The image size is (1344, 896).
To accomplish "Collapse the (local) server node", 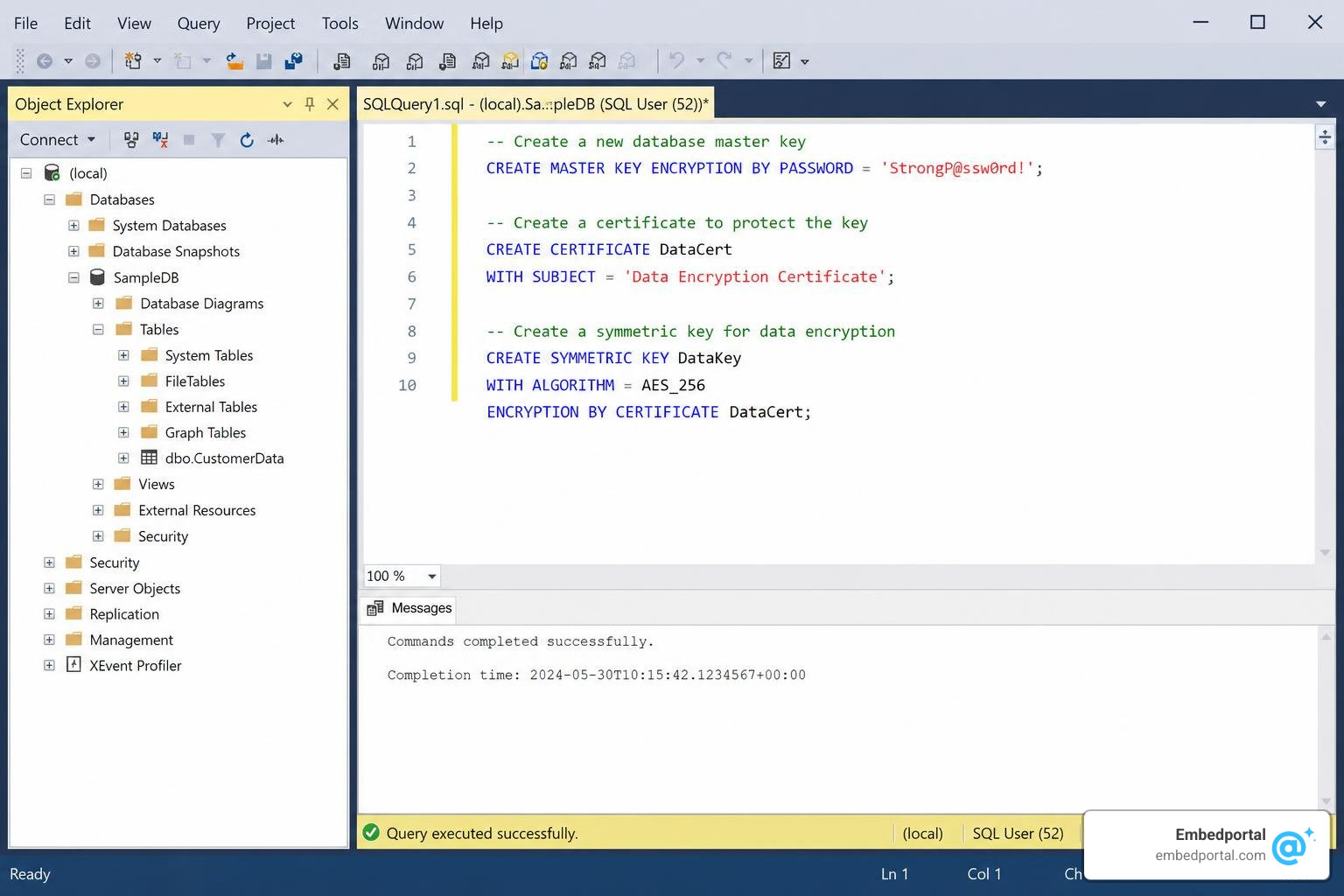I will (x=26, y=173).
